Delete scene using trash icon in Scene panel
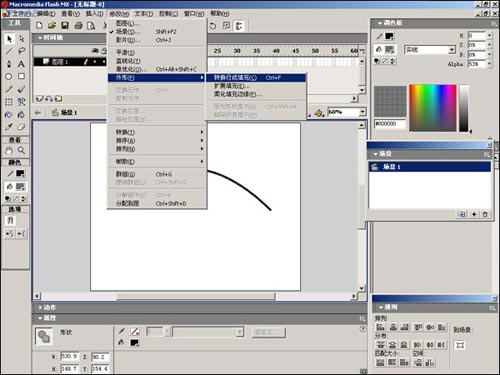This screenshot has height=375, width=500. tap(485, 214)
